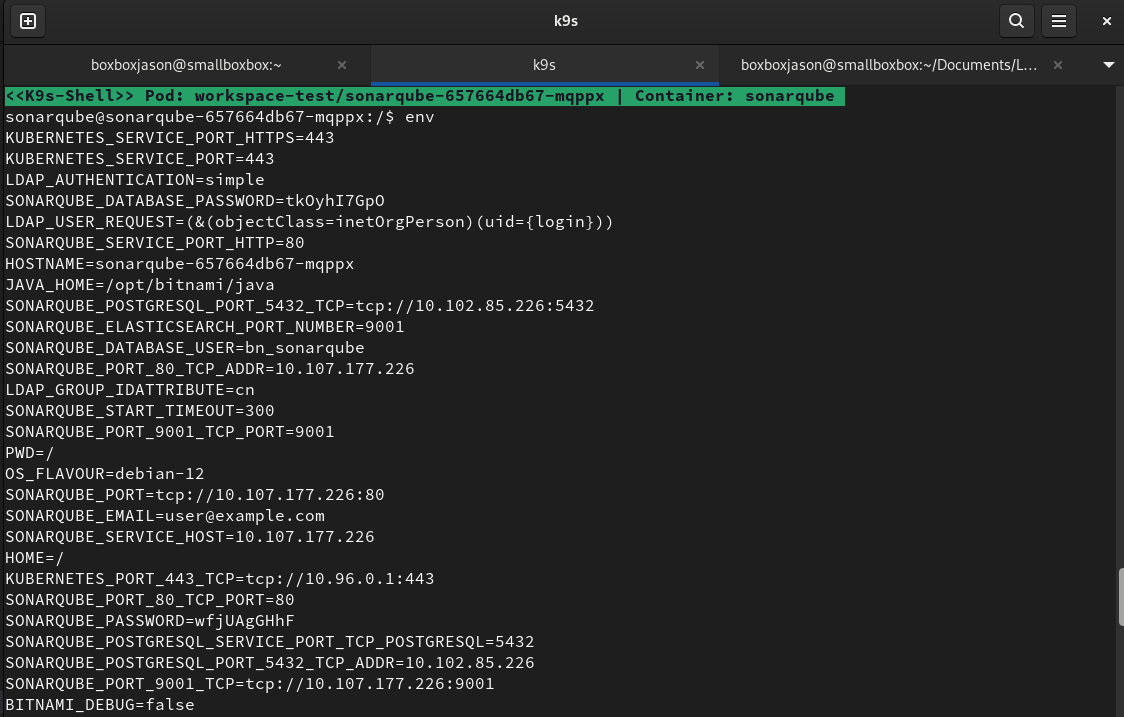
Task: Click the env command prompt line
Action: point(219,117)
